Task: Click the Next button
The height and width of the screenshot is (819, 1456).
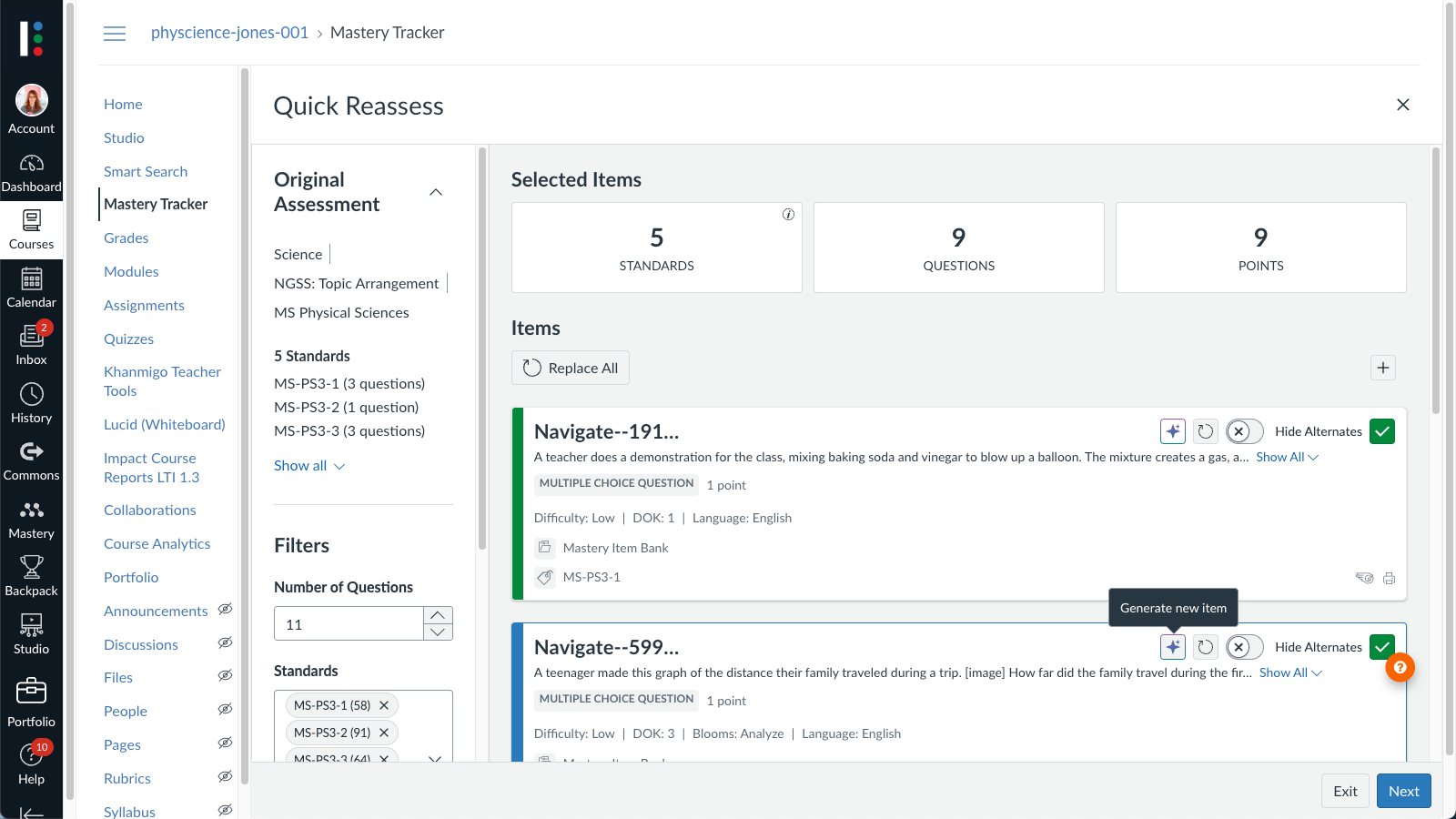Action: [1403, 791]
